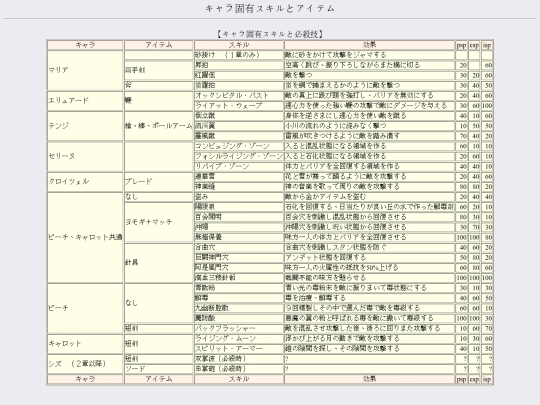Click the 盗み skill cell

click(x=239, y=197)
